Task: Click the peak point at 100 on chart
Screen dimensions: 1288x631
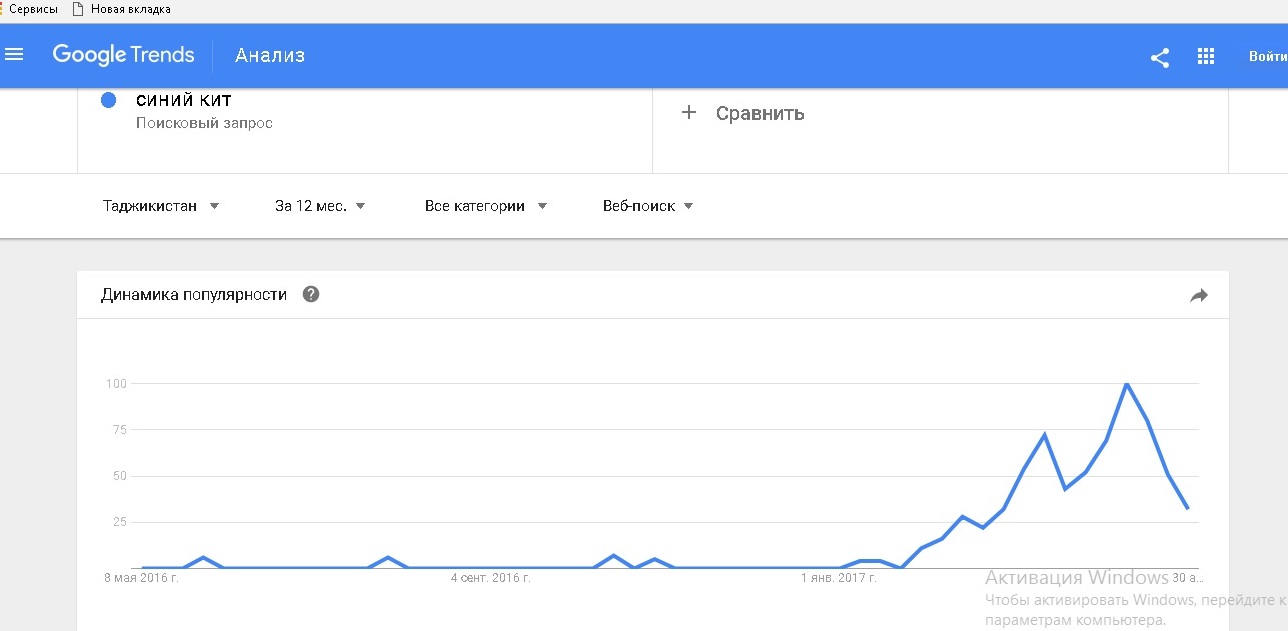Action: pos(1126,384)
